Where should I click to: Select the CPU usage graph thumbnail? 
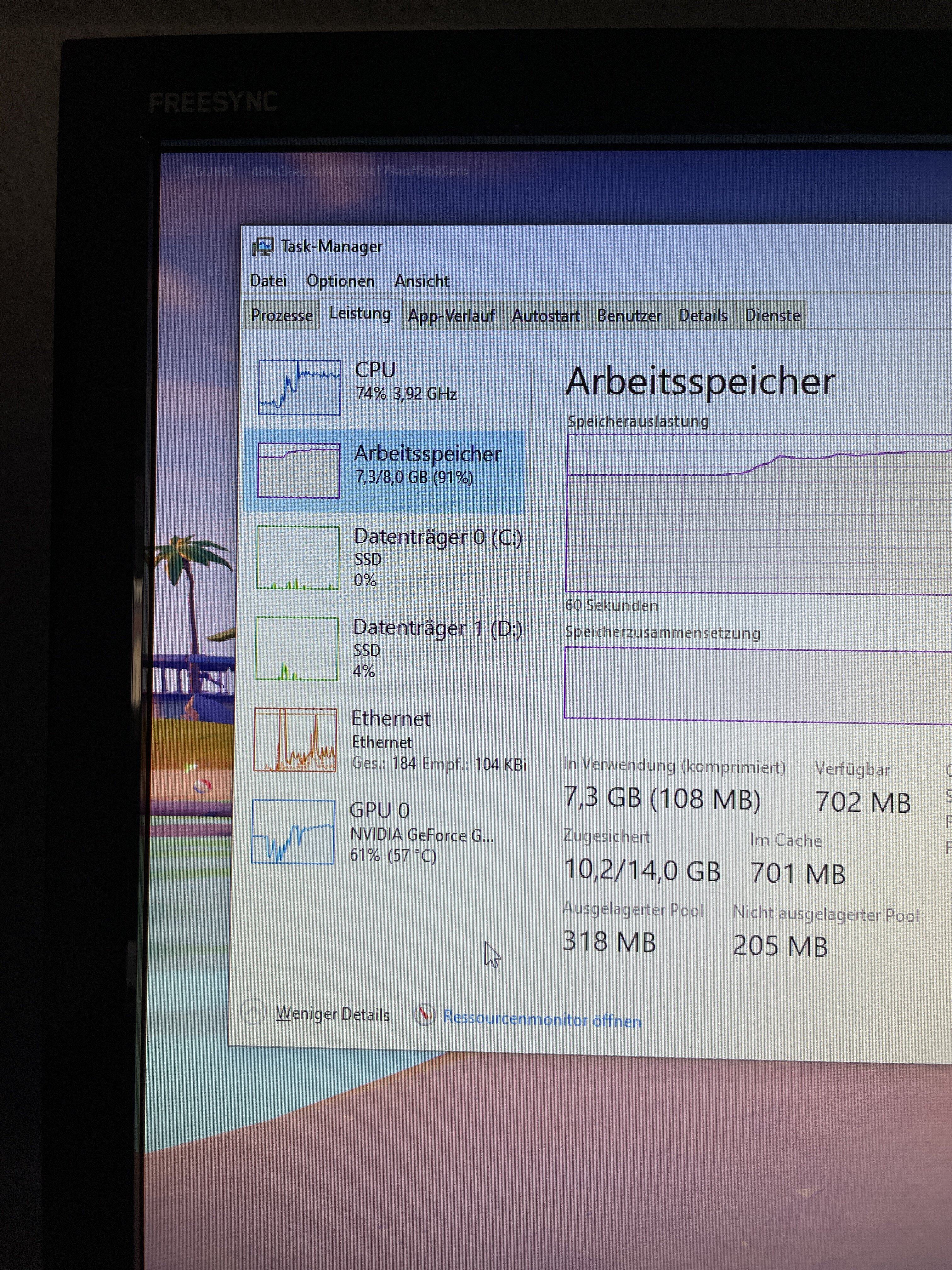pos(299,387)
